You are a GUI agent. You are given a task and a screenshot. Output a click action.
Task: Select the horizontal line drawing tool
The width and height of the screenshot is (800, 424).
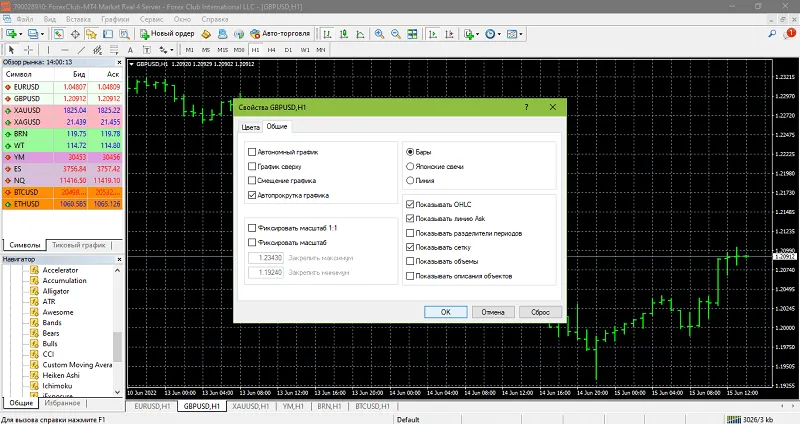pyautogui.click(x=65, y=49)
